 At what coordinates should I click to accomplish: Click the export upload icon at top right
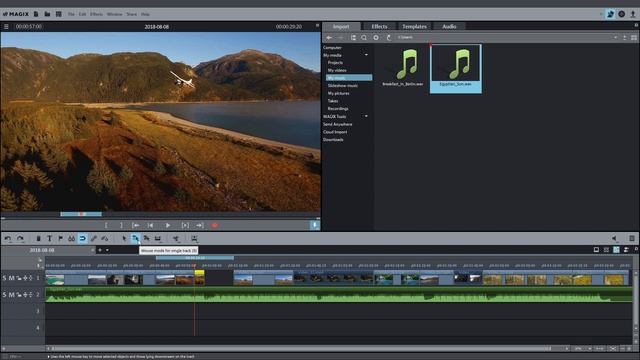coord(633,14)
